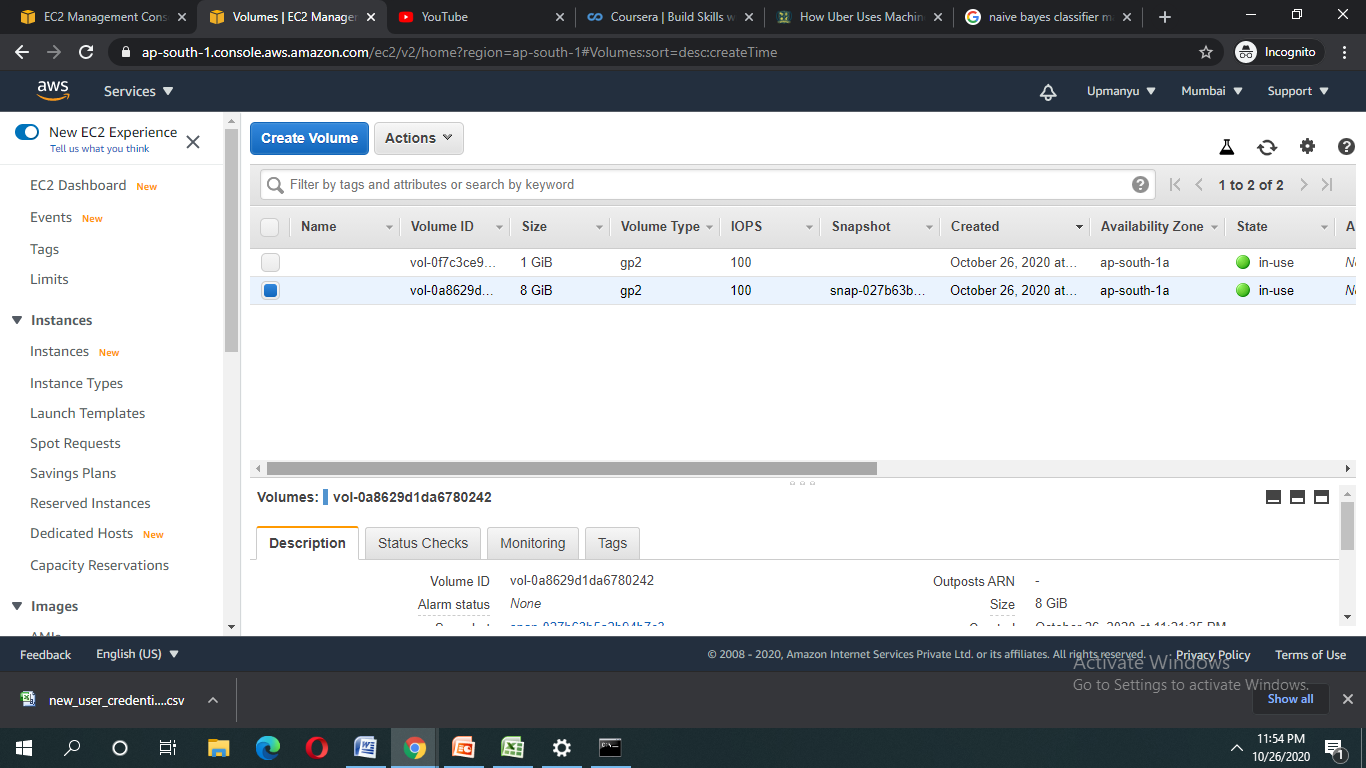
Task: Go to the previous results page
Action: 1199,184
